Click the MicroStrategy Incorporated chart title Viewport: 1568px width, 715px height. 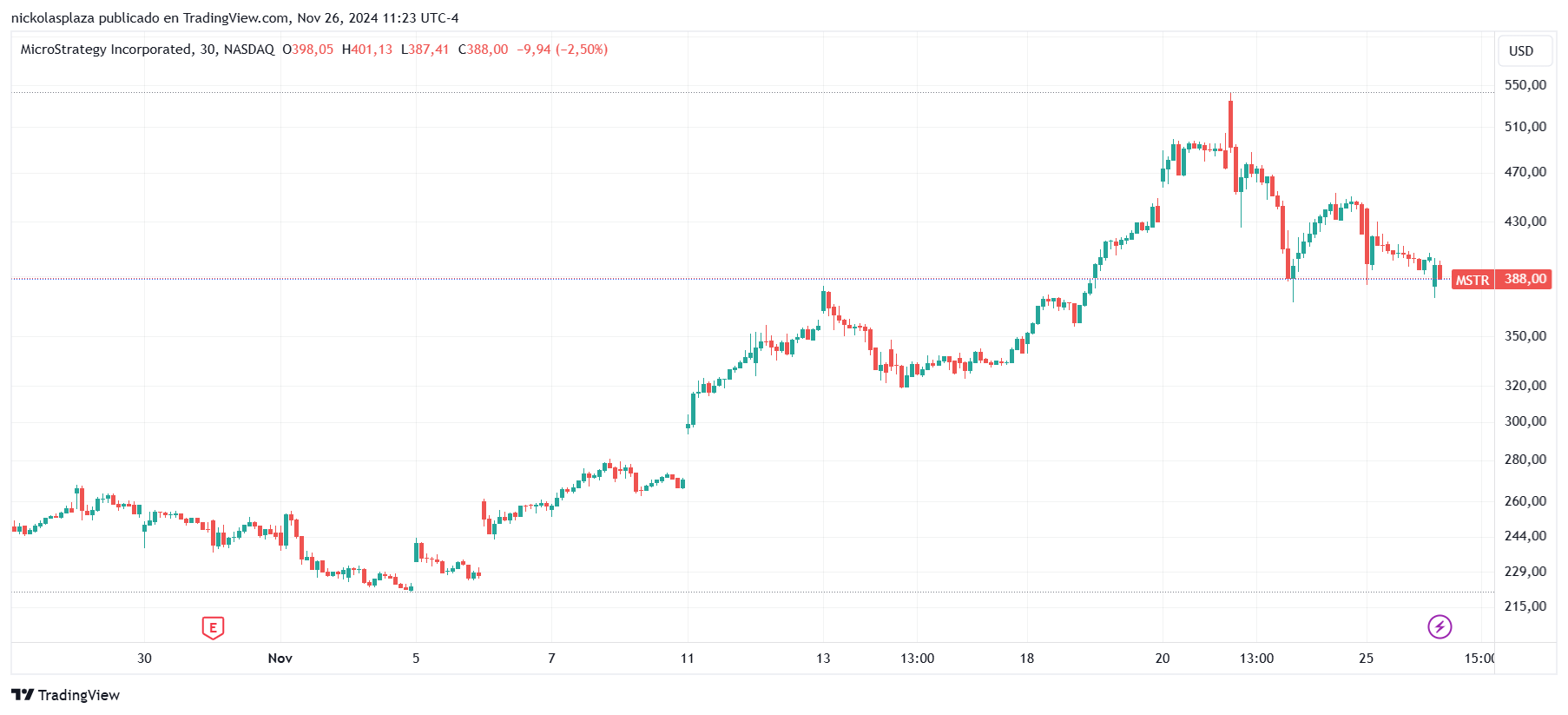coord(106,50)
